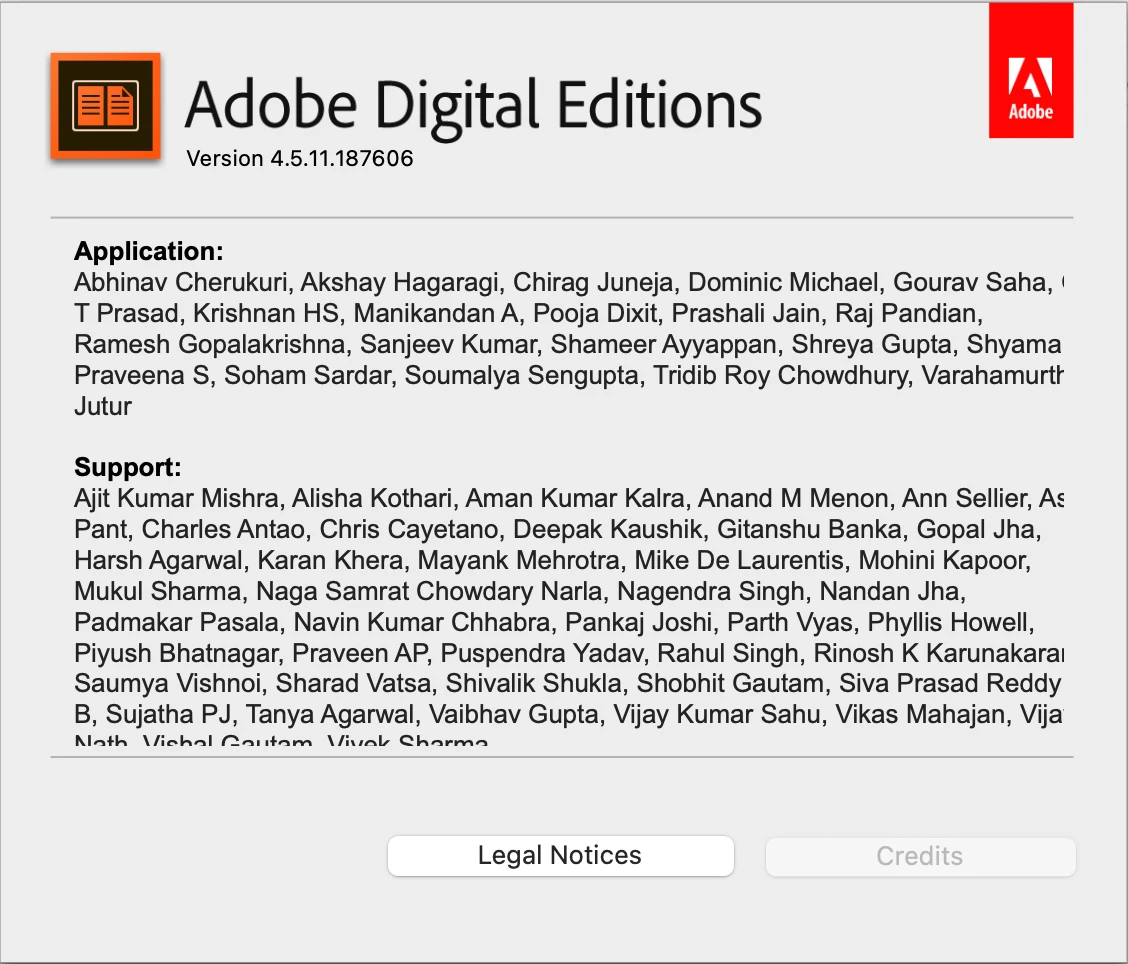Click the name Dominic Michael
This screenshot has height=964, width=1128.
(783, 282)
